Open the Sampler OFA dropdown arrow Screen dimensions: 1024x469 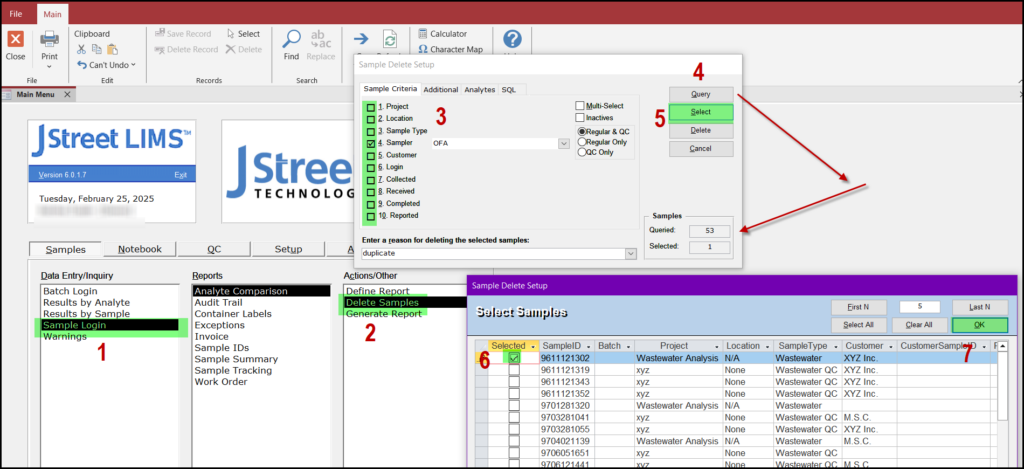(564, 143)
